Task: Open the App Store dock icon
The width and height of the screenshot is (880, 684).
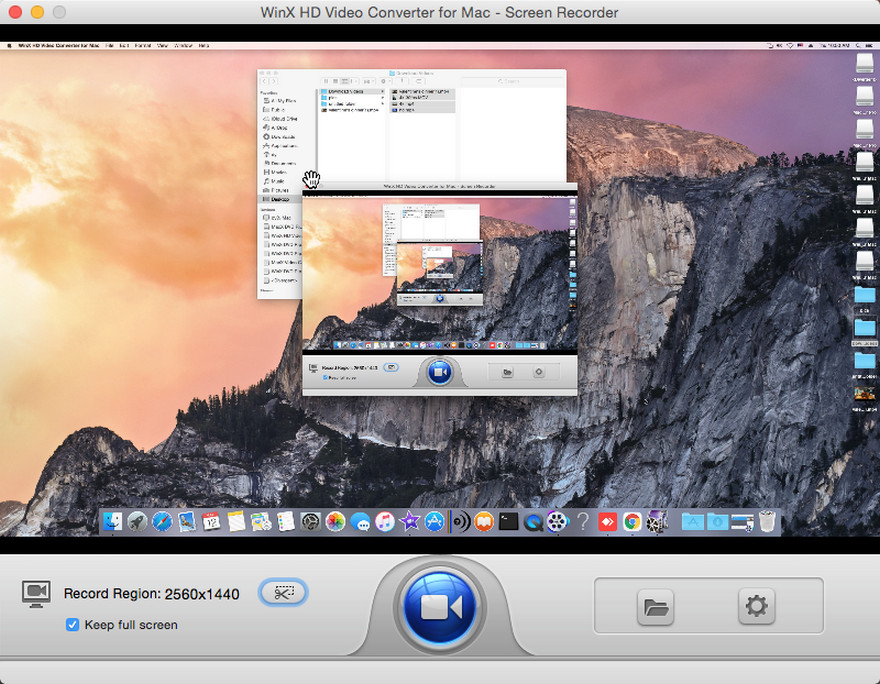Action: point(434,521)
